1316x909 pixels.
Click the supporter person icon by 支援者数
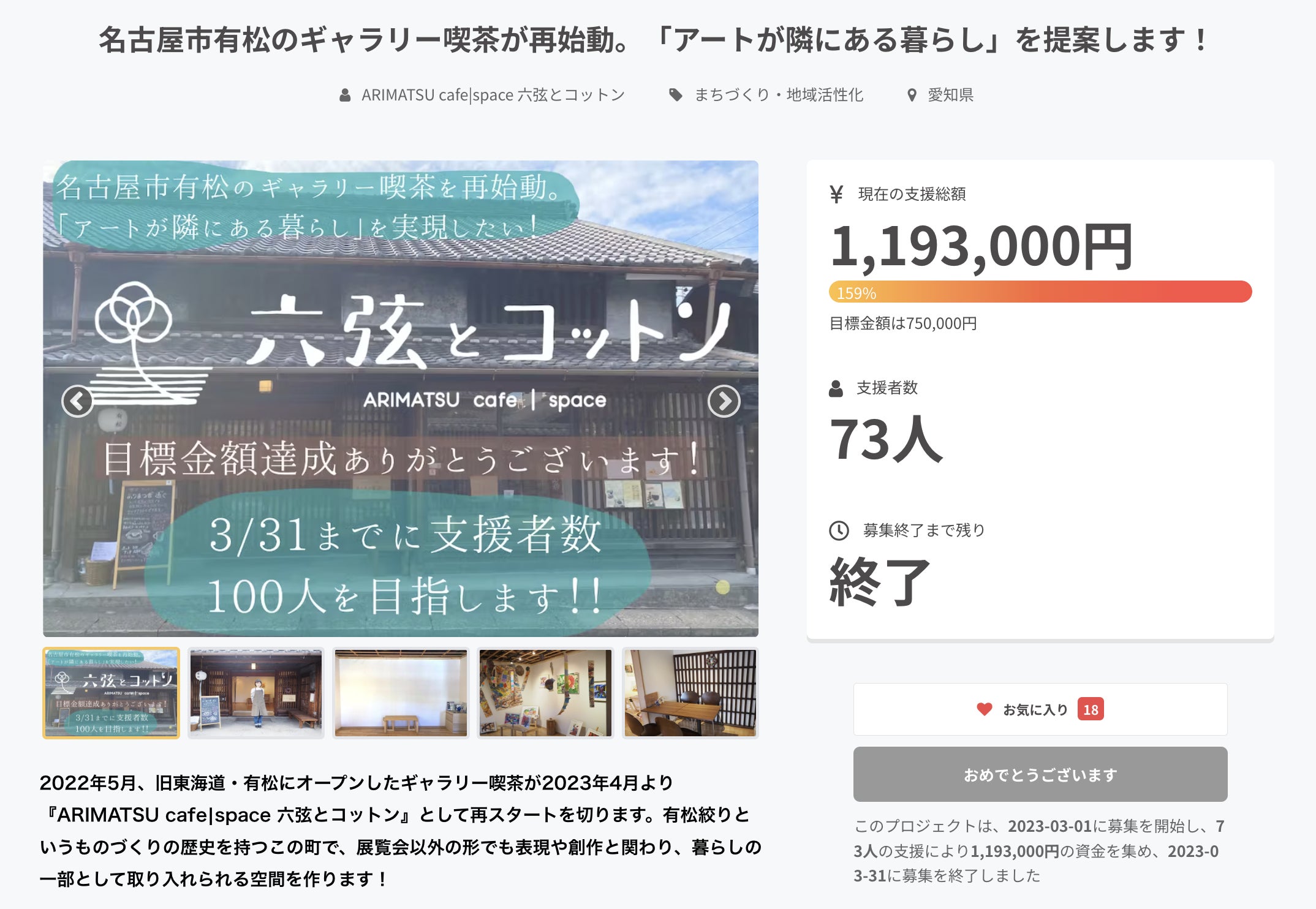pyautogui.click(x=836, y=388)
